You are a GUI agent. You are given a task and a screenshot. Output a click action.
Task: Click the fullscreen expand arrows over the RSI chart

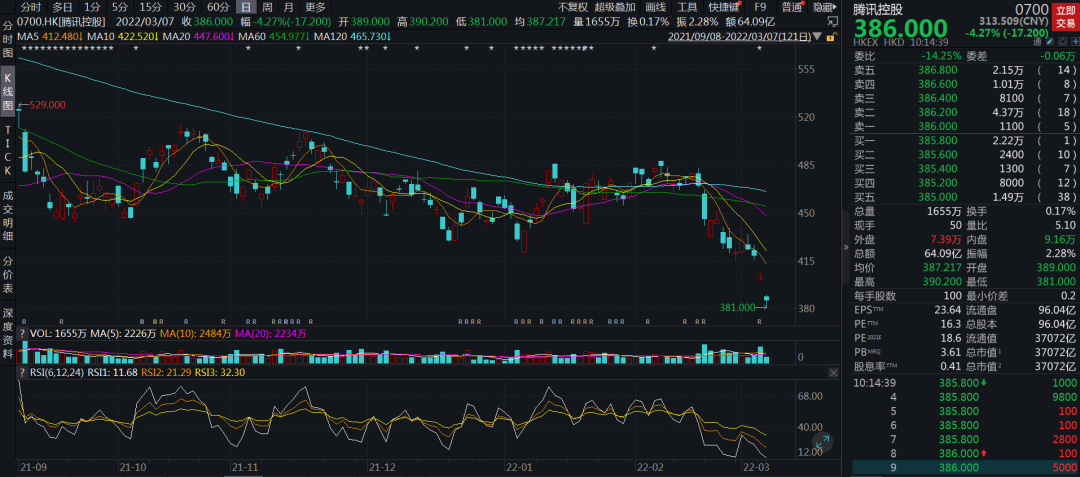pos(822,443)
